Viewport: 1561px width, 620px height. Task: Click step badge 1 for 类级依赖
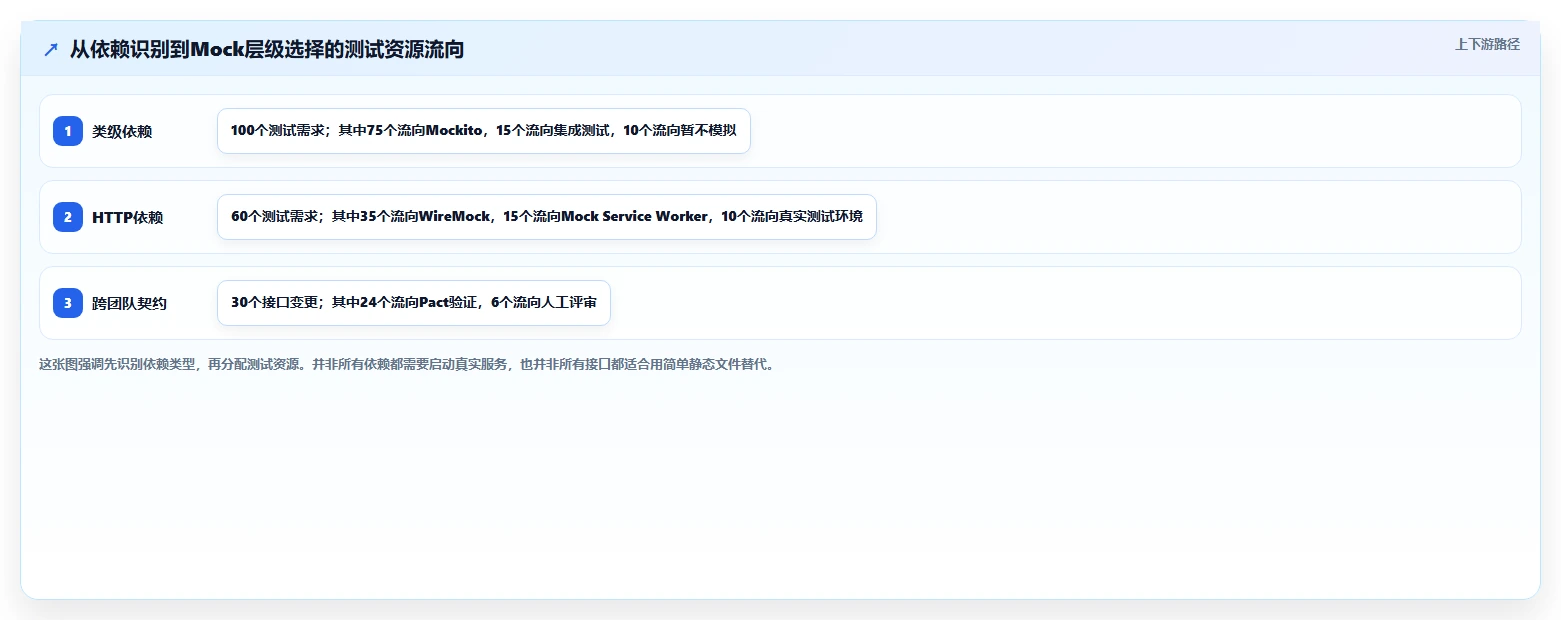[68, 131]
